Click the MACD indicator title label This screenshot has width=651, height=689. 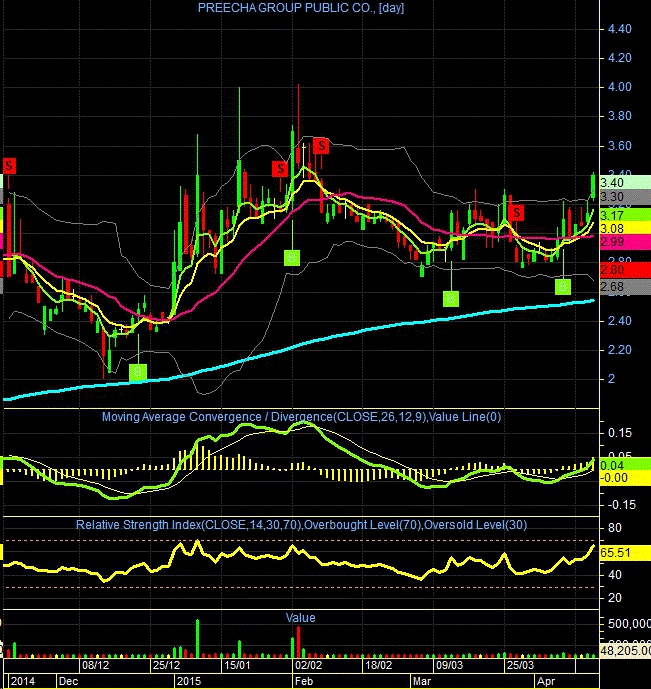coord(301,417)
